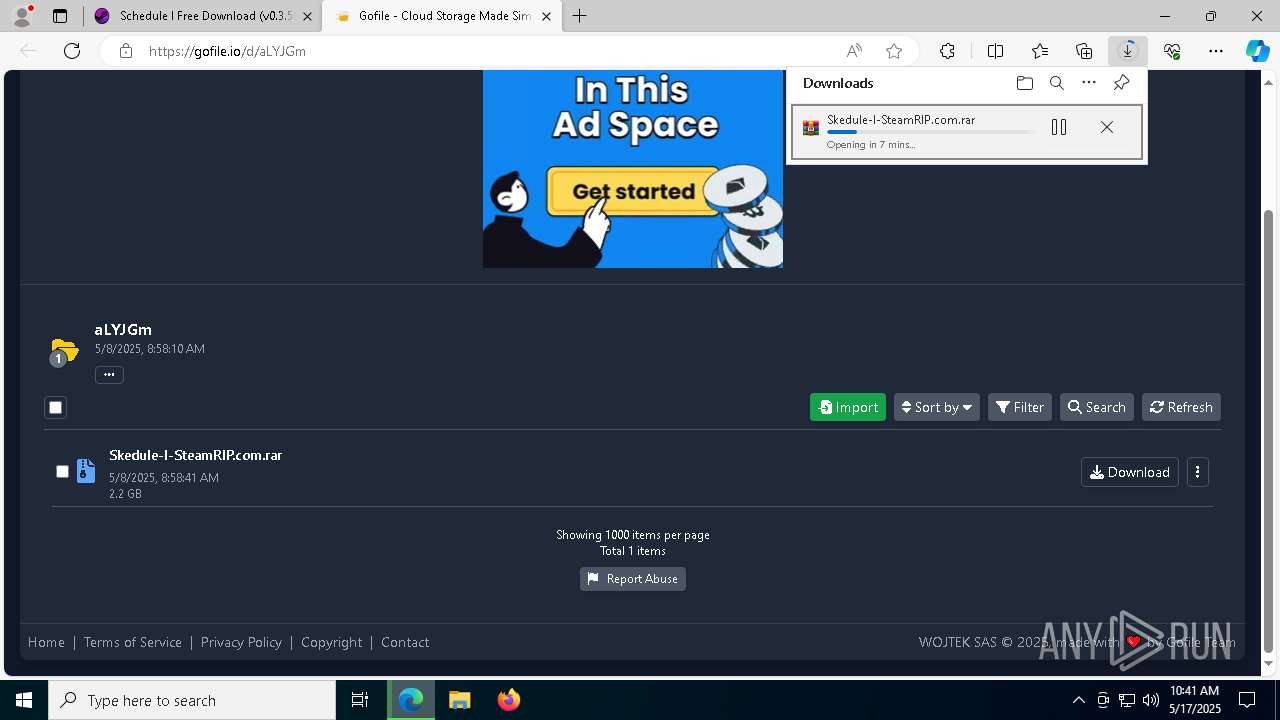
Task: Open File Explorer from taskbar
Action: [x=459, y=700]
